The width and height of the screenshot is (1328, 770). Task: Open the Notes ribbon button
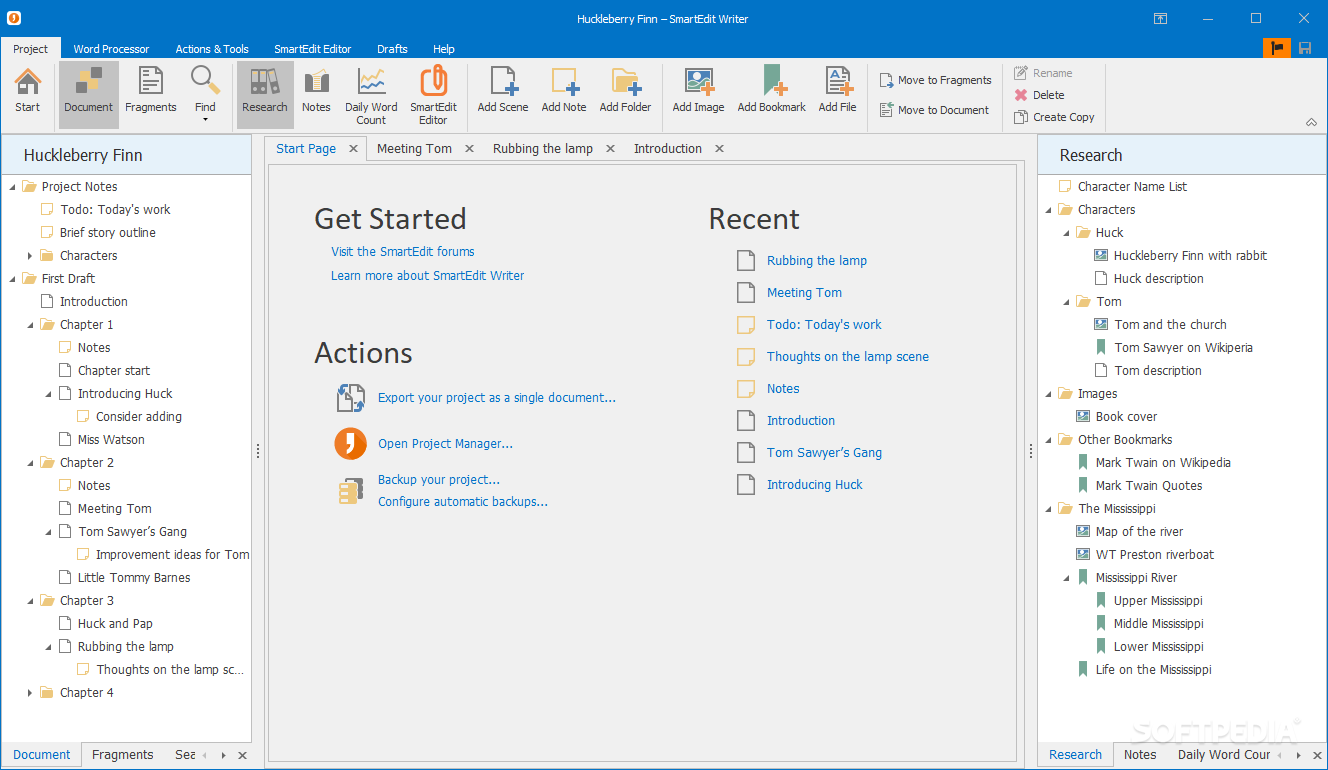(316, 92)
